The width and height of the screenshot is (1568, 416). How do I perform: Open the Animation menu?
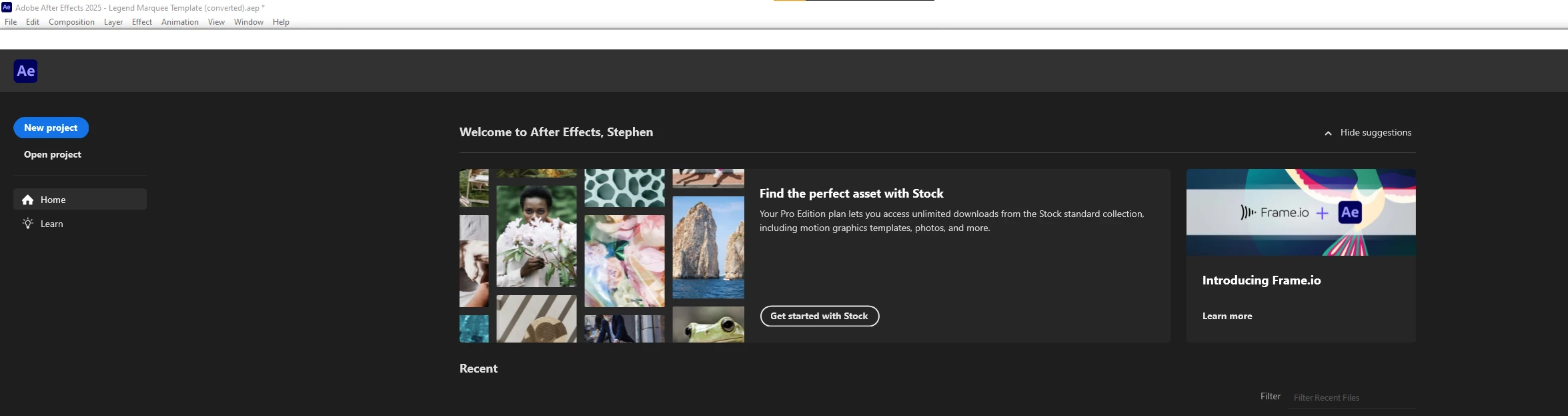click(x=180, y=22)
